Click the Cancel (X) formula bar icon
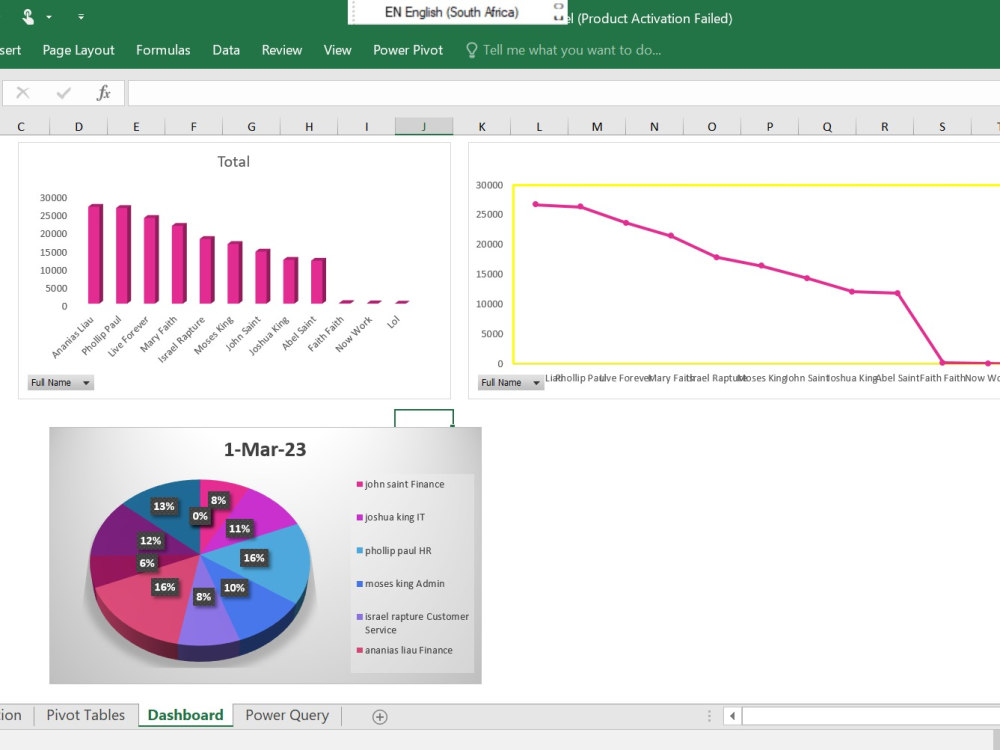The height and width of the screenshot is (750, 1000). 22,92
